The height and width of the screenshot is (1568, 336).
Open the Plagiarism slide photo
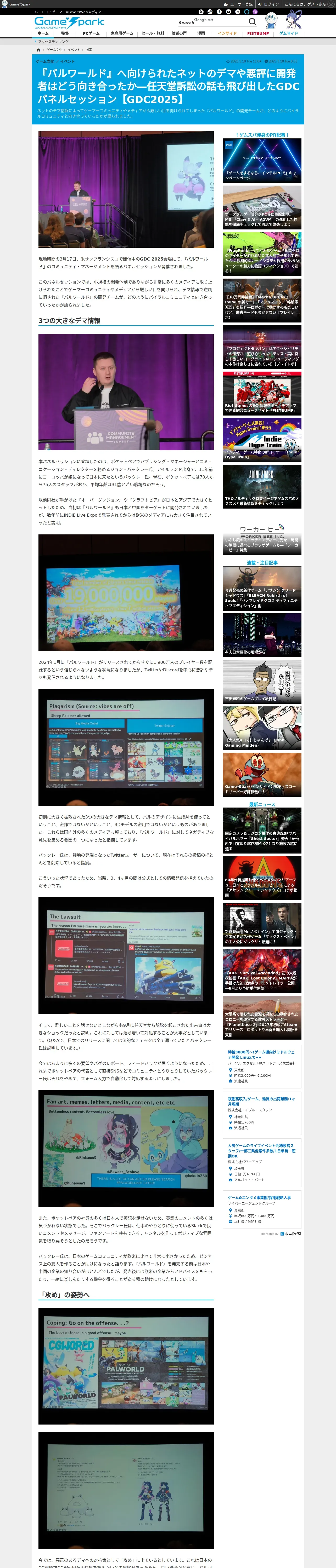point(126,747)
